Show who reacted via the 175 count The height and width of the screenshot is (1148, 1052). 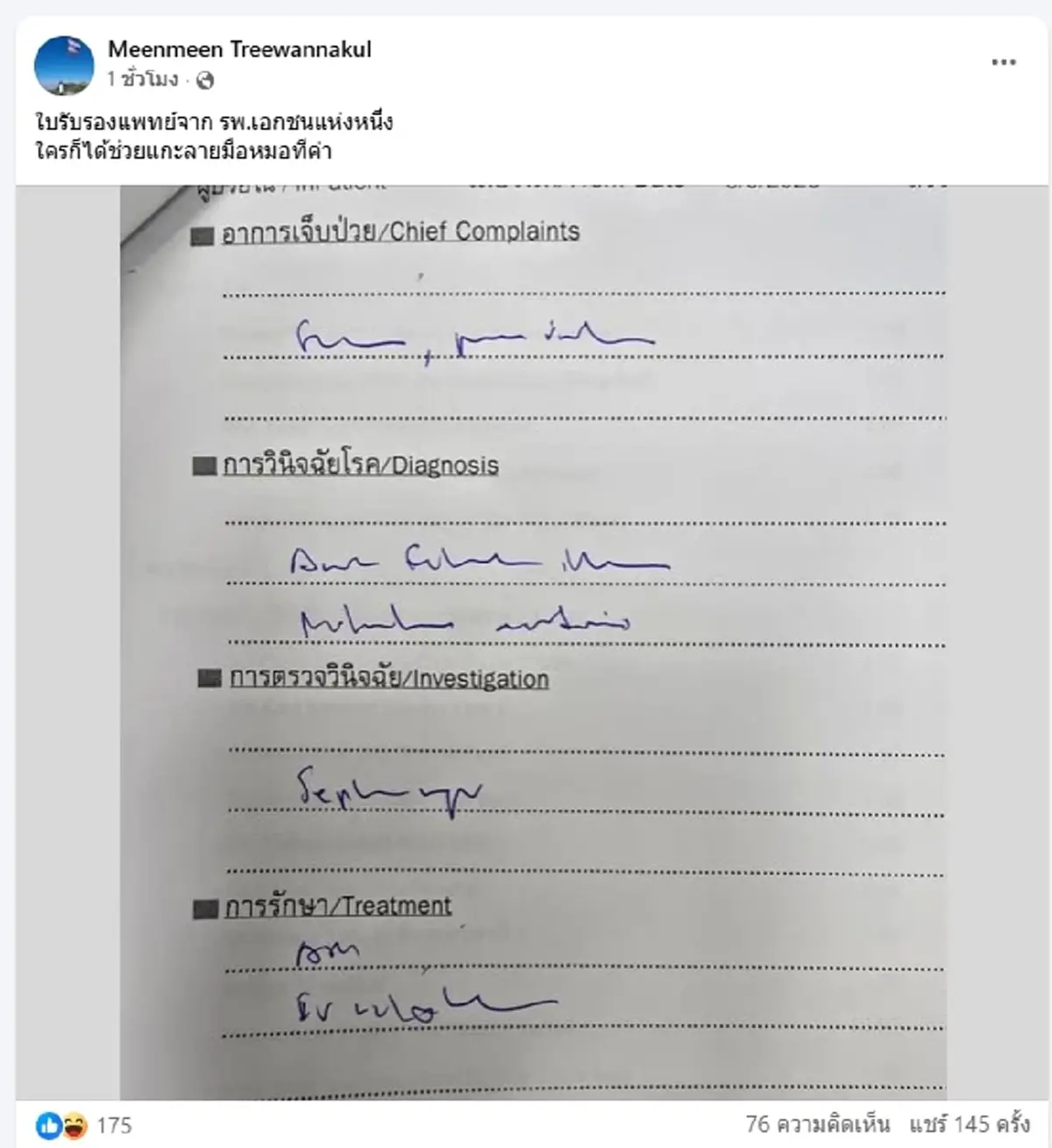point(114,1125)
